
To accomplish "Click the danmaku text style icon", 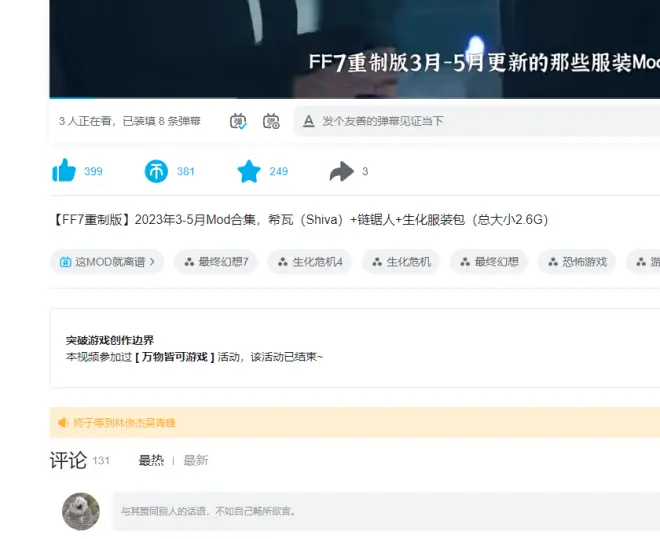I will tap(307, 121).
